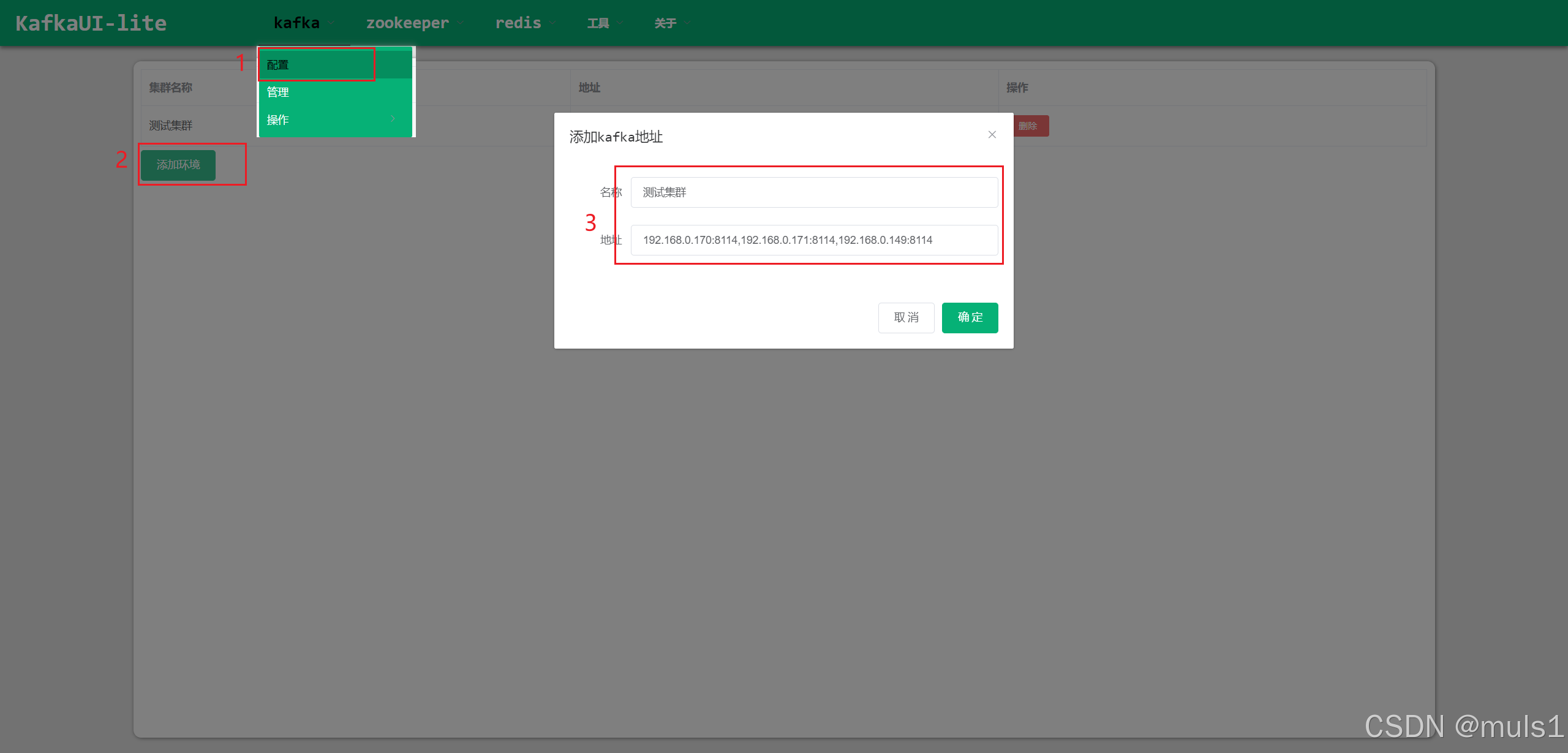Expand the 操作 submenu arrow
The image size is (1568, 753).
coord(393,119)
